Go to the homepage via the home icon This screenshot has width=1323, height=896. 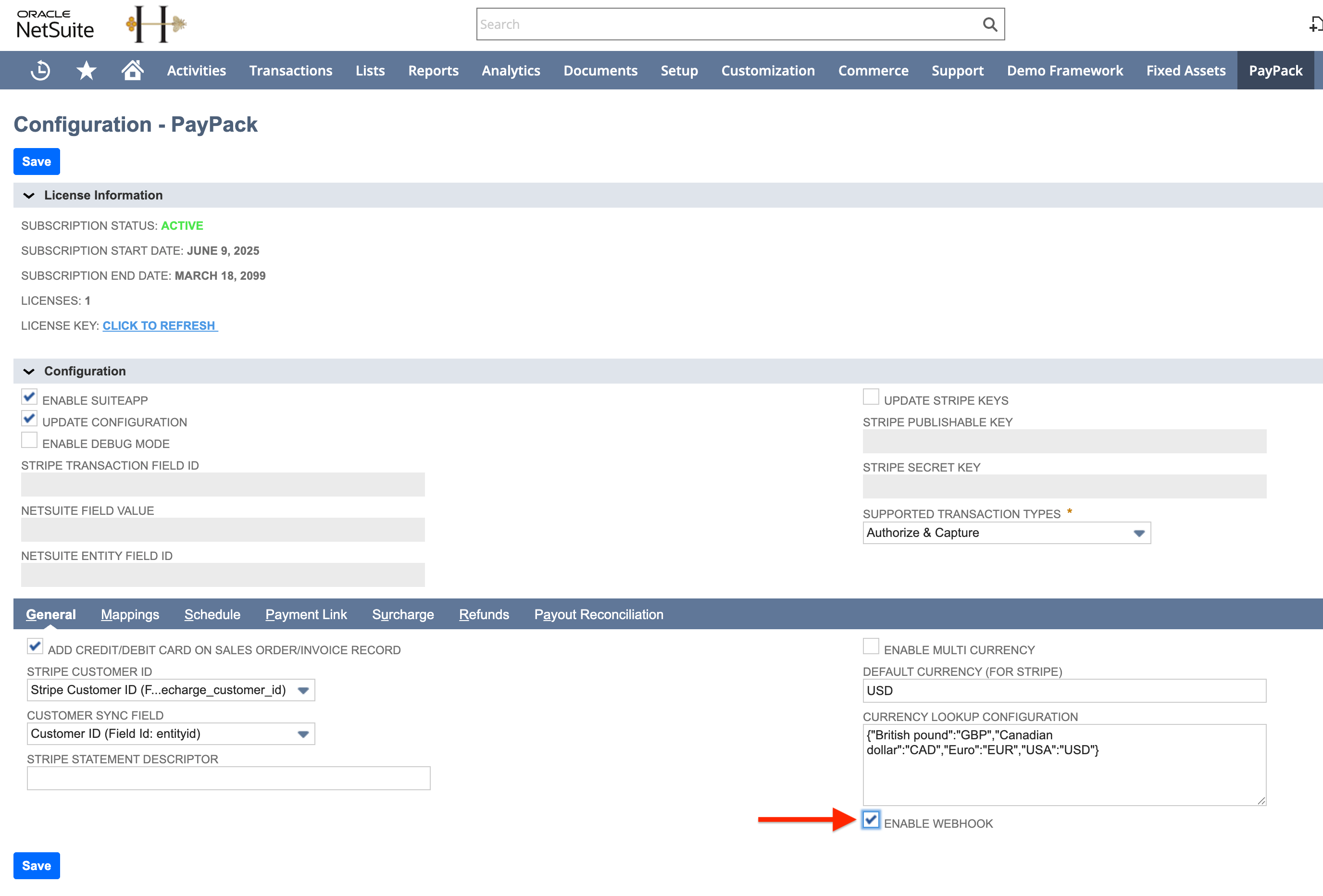point(132,70)
